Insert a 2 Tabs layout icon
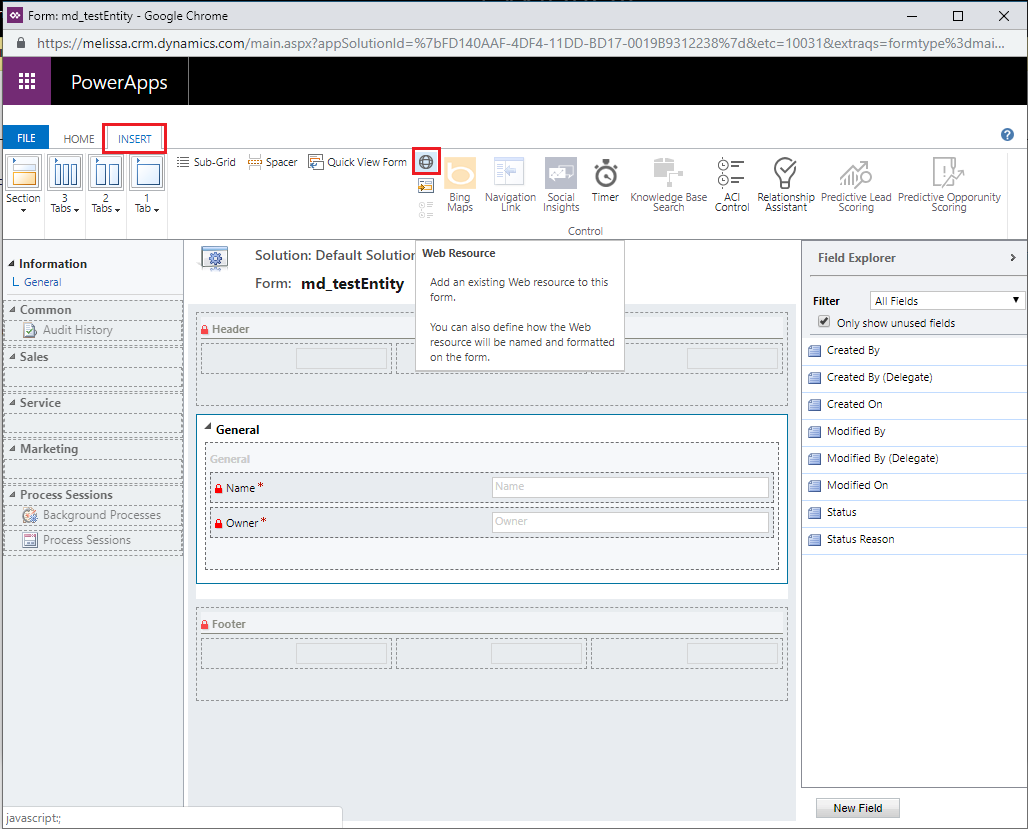Viewport: 1028px width, 829px height. tap(106, 172)
